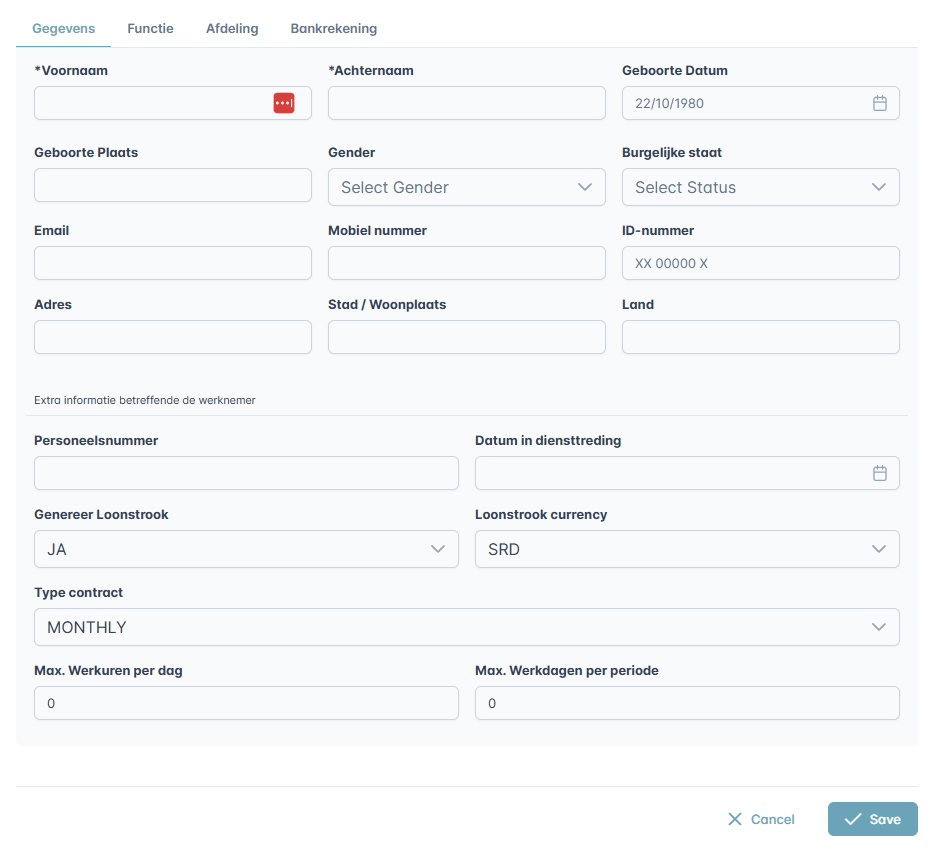Focus the Achternaam input field

(x=466, y=103)
